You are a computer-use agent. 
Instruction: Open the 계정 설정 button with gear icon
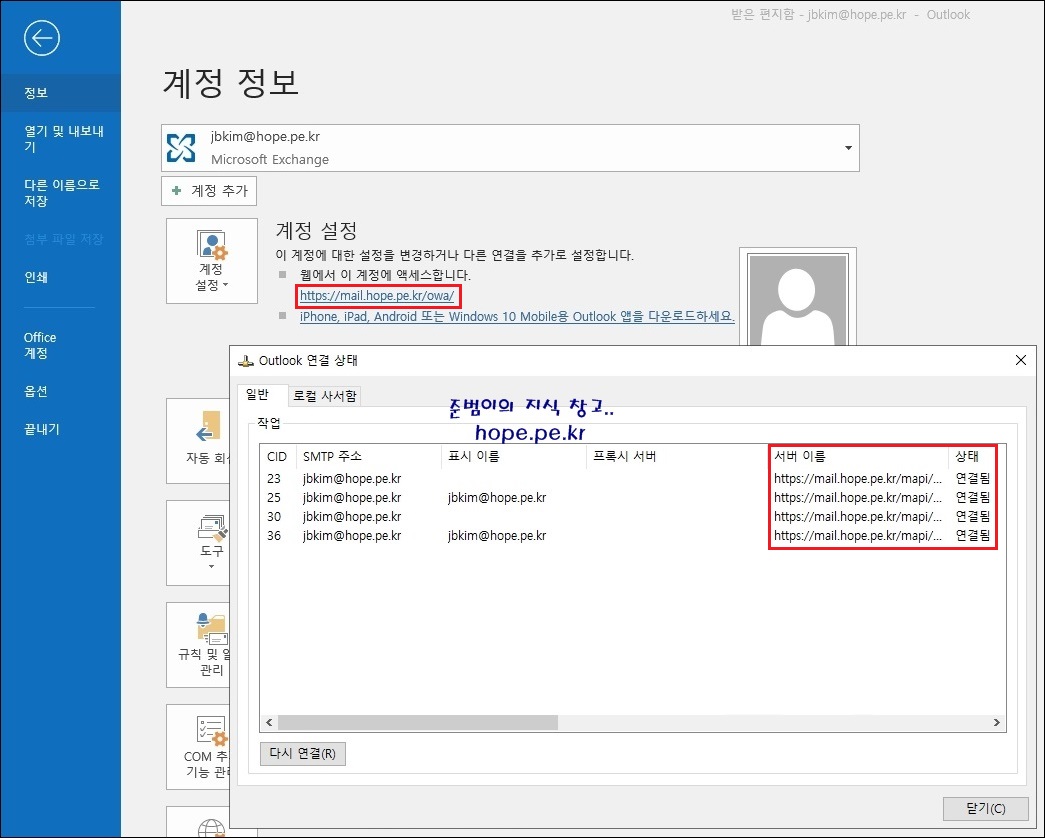pyautogui.click(x=212, y=261)
